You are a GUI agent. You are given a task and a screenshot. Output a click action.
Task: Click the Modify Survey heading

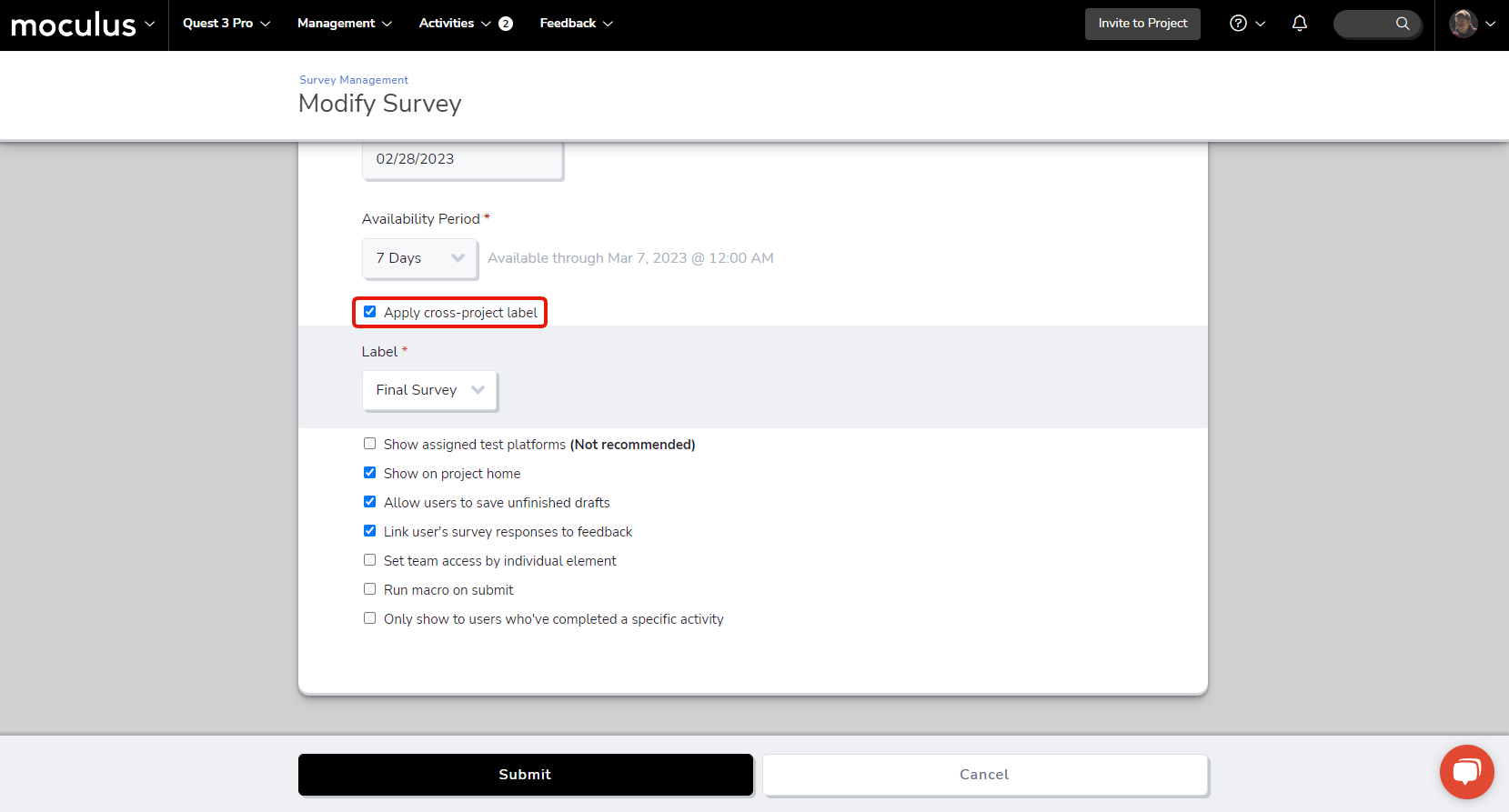[x=380, y=104]
